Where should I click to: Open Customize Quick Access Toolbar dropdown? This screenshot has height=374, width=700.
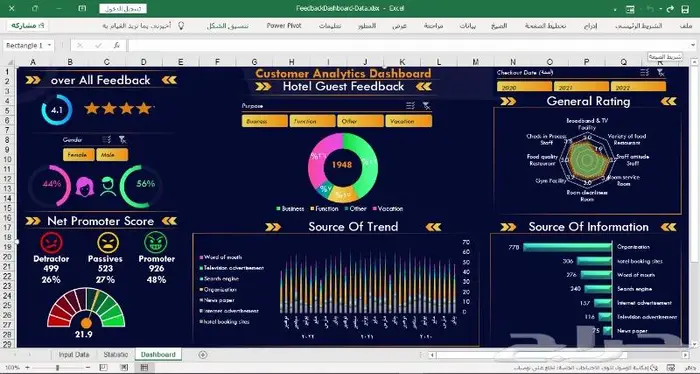click(615, 9)
